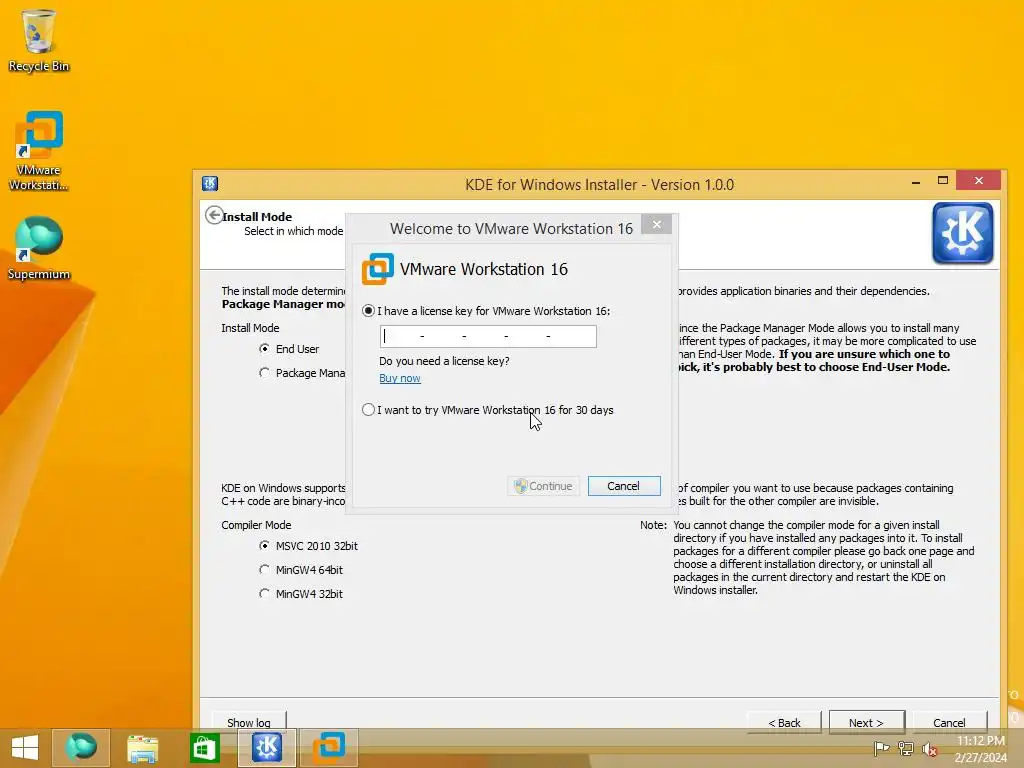Image resolution: width=1024 pixels, height=768 pixels.
Task: Click the KDE gear logo in installer
Action: click(x=963, y=233)
